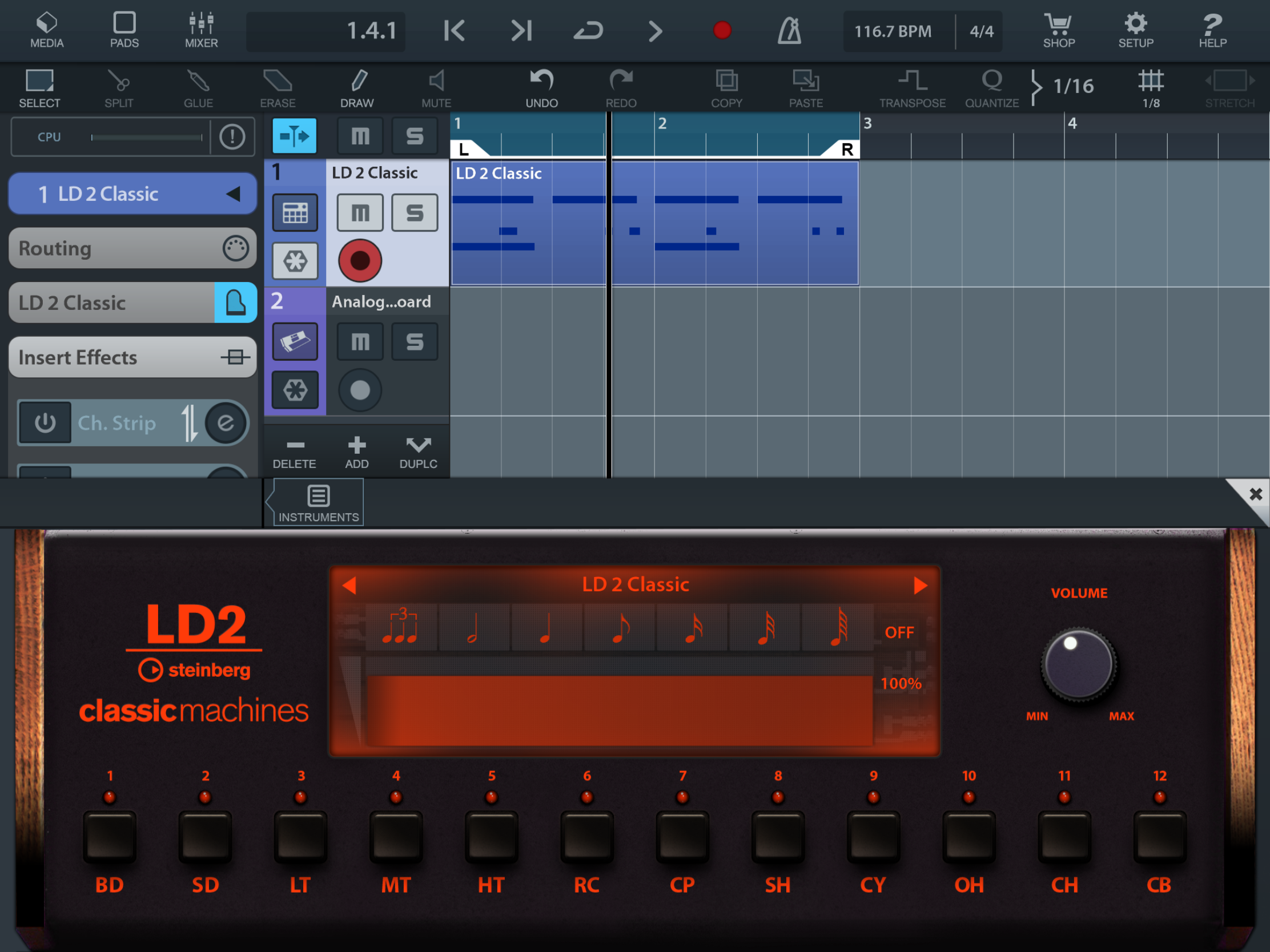Collapse the 1 LD 2 Classic inspector header
1270x952 pixels.
coord(132,194)
